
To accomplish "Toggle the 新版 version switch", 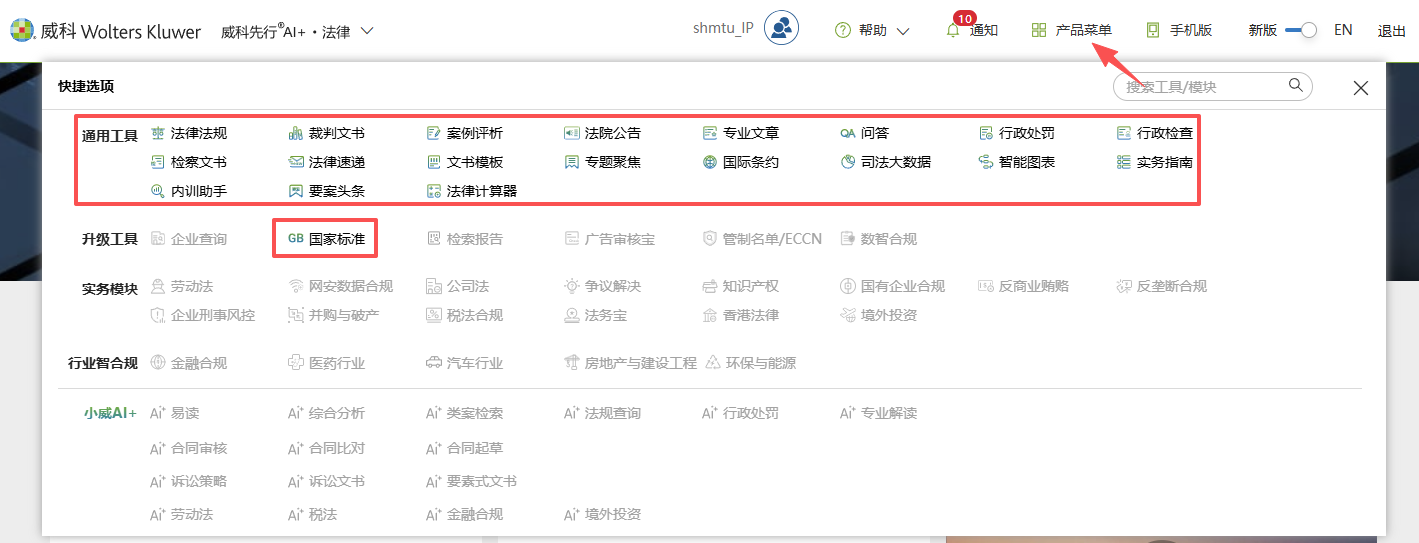I will coord(1301,30).
